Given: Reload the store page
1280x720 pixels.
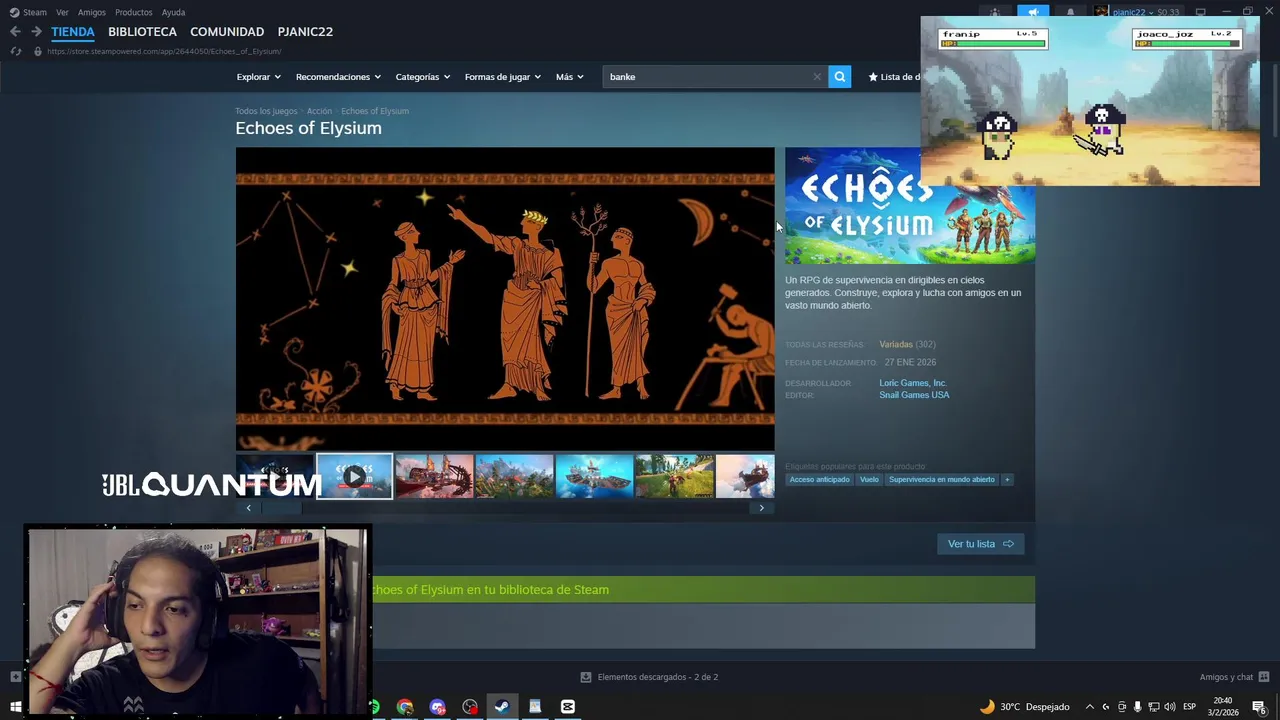Looking at the screenshot, I should click(15, 51).
